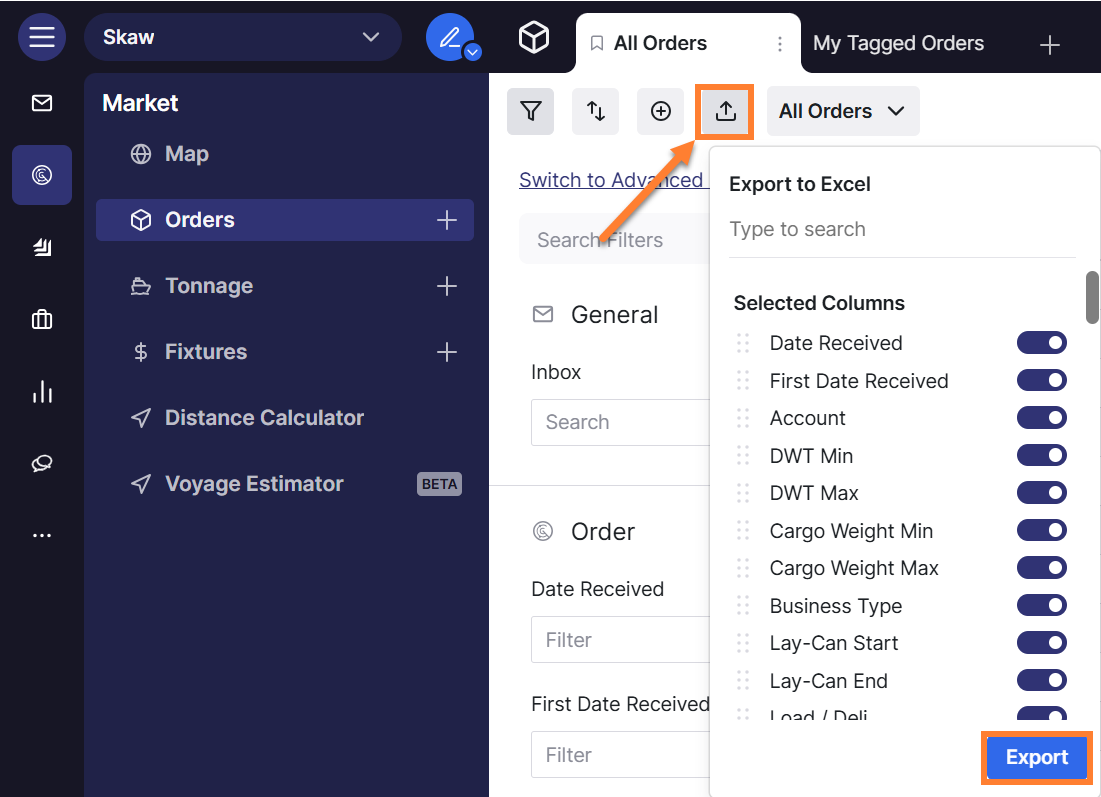Open sort options with arrows icon
1101x797 pixels.
(x=596, y=111)
